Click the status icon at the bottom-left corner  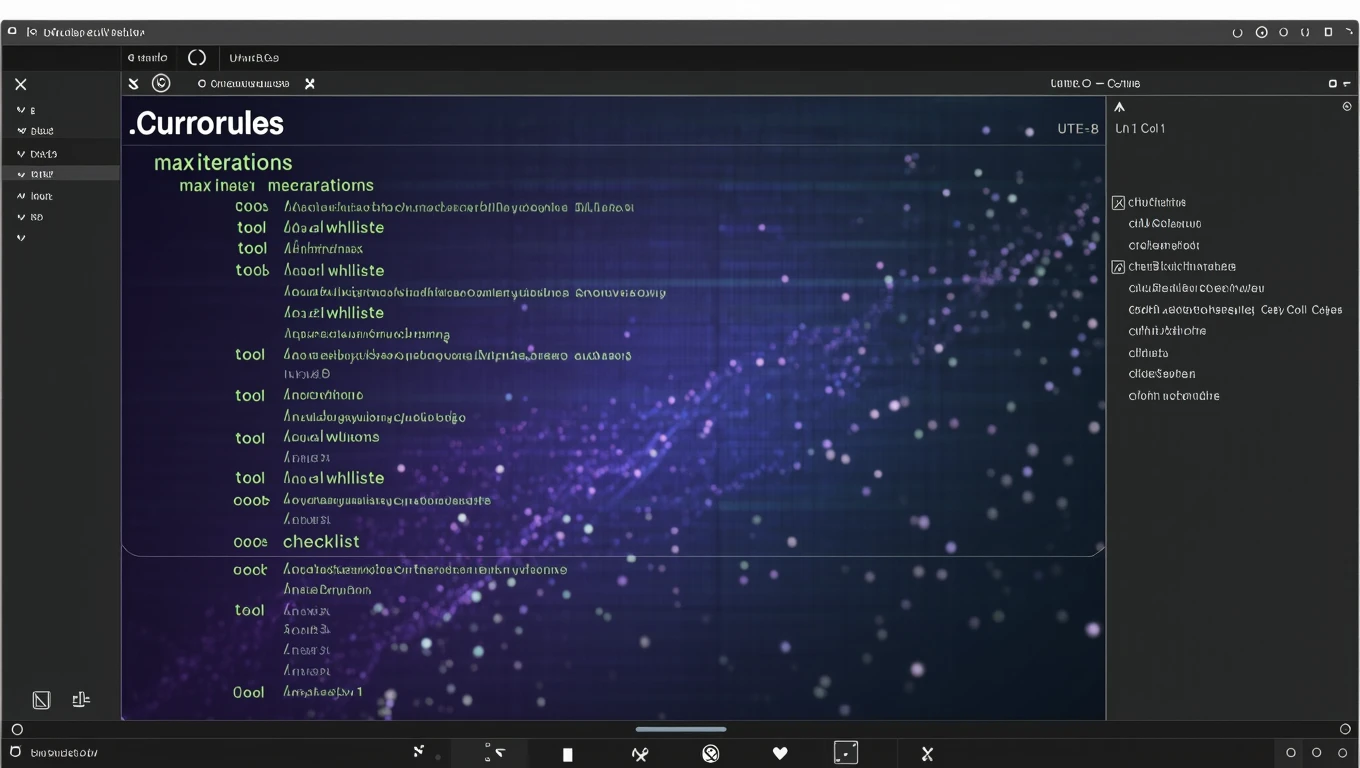coord(15,752)
